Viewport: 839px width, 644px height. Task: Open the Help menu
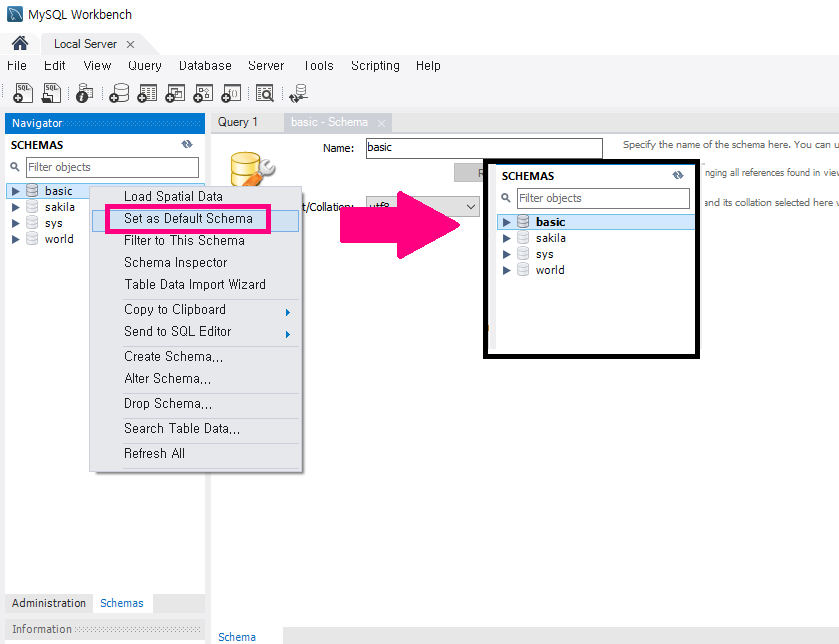click(x=428, y=66)
